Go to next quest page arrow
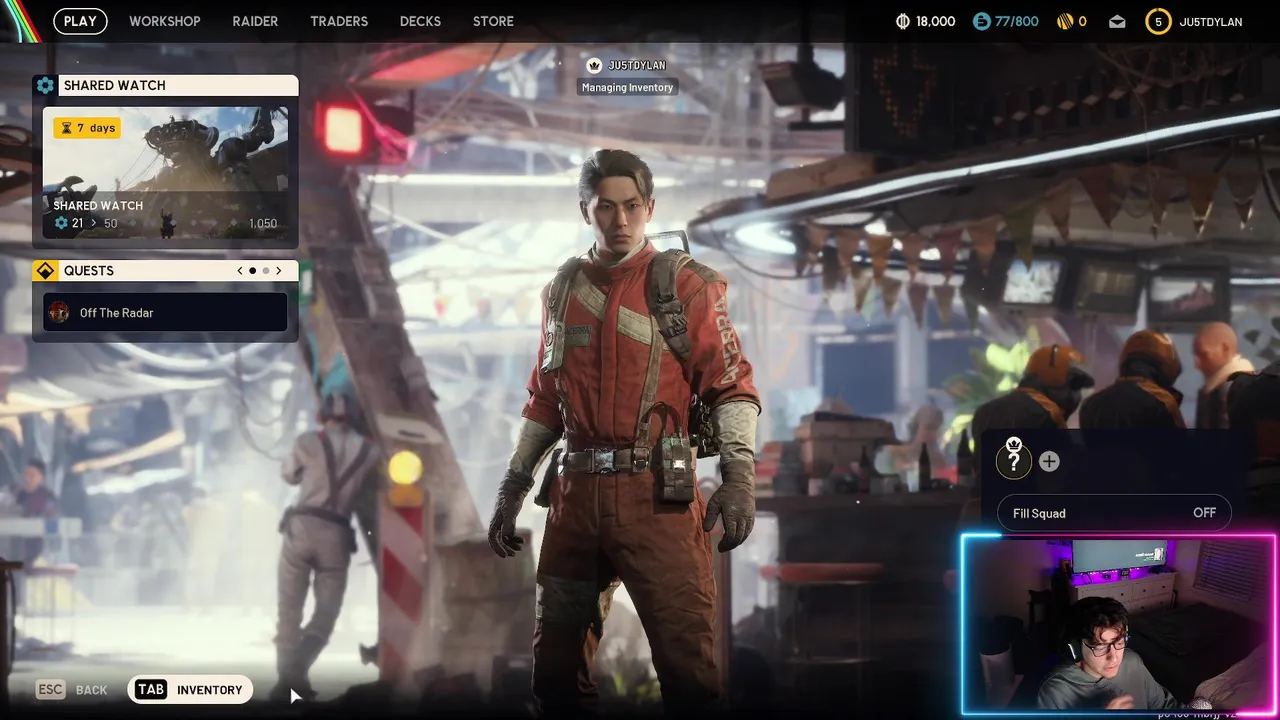The image size is (1280, 720). point(279,271)
